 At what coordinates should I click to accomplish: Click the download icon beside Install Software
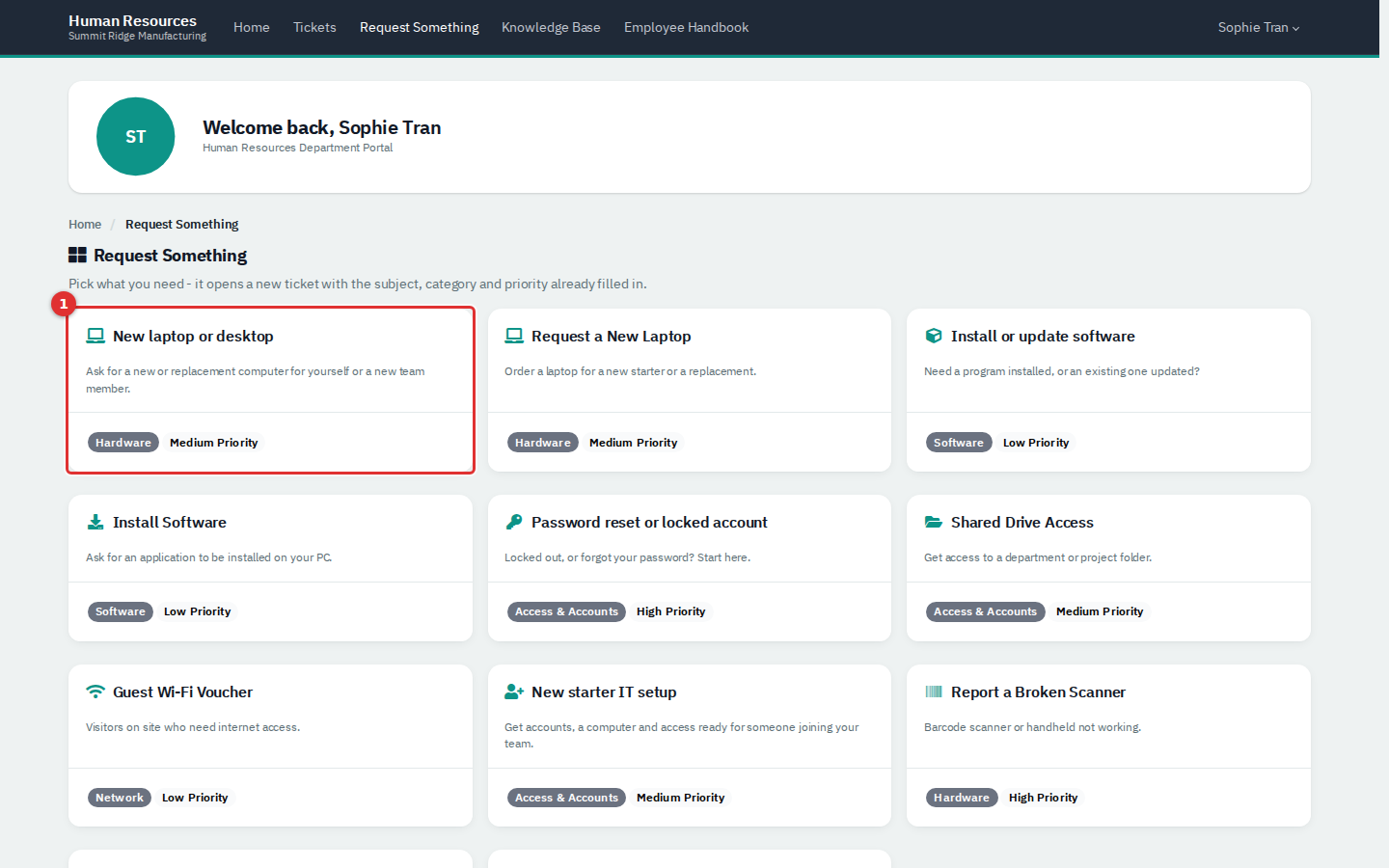click(95, 522)
